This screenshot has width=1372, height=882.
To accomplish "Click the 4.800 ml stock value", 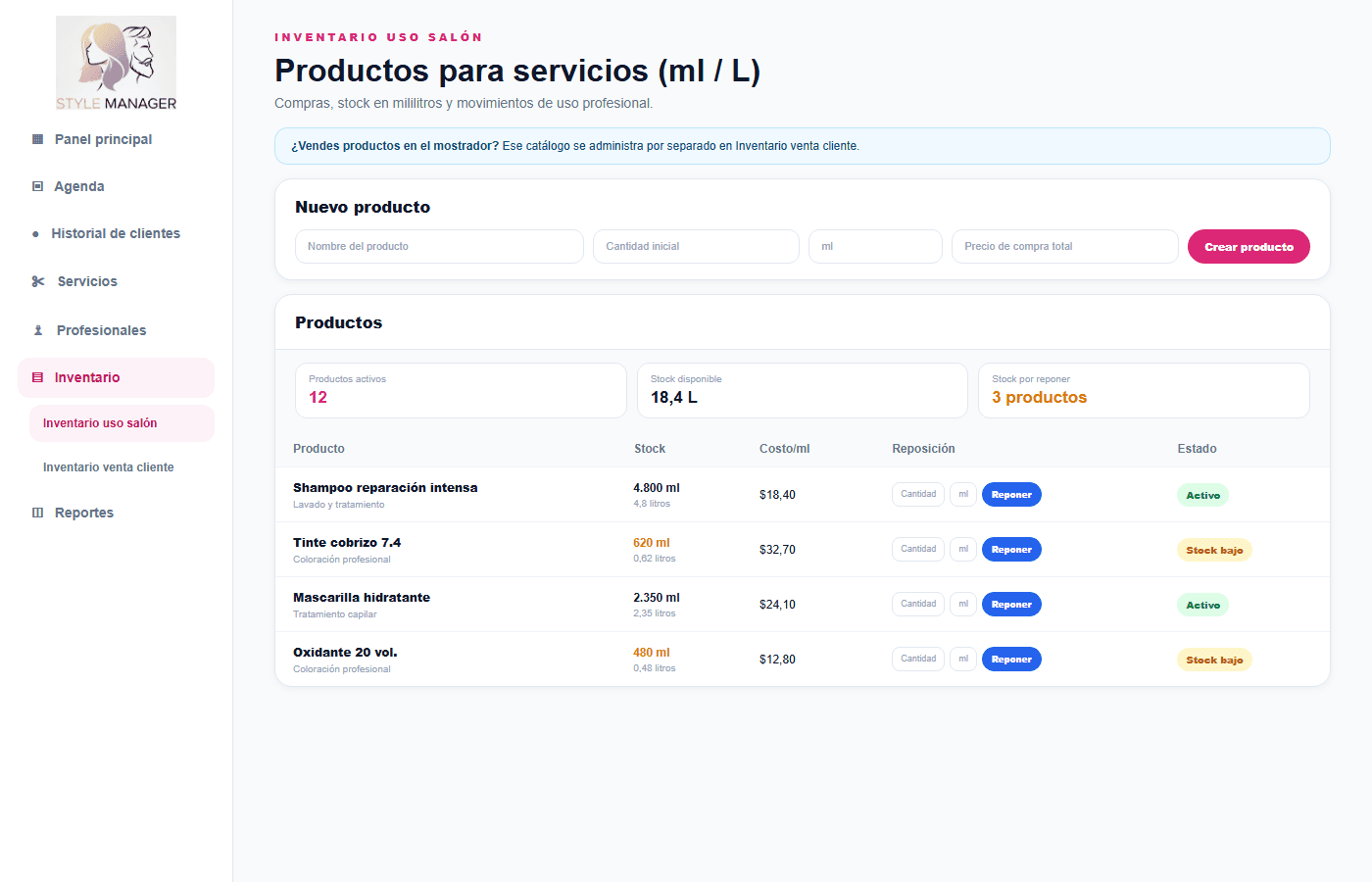I will 657,487.
